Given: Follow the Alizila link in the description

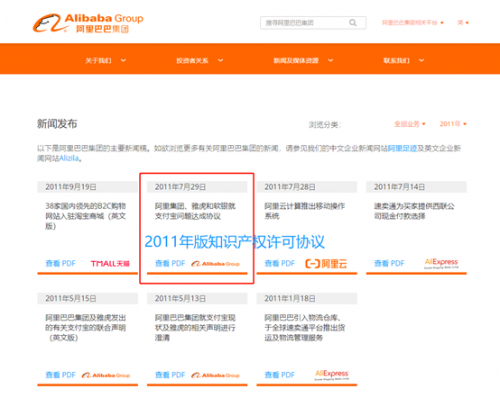Looking at the screenshot, I should 69,158.
